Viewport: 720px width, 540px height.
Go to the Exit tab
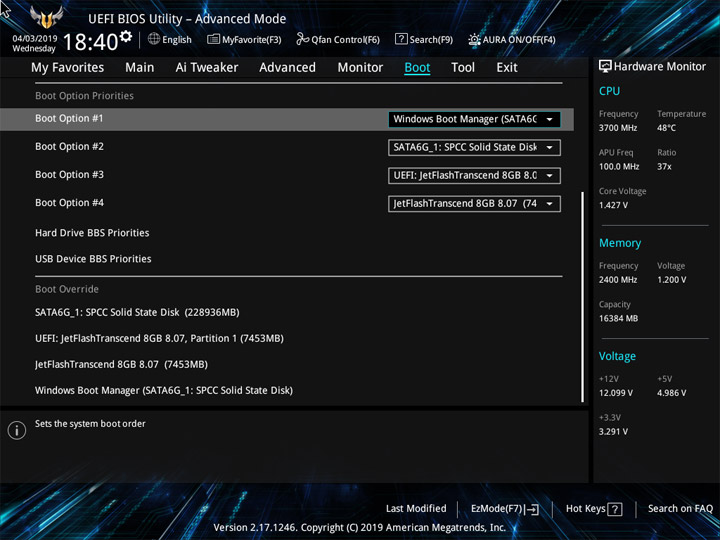[x=507, y=68]
